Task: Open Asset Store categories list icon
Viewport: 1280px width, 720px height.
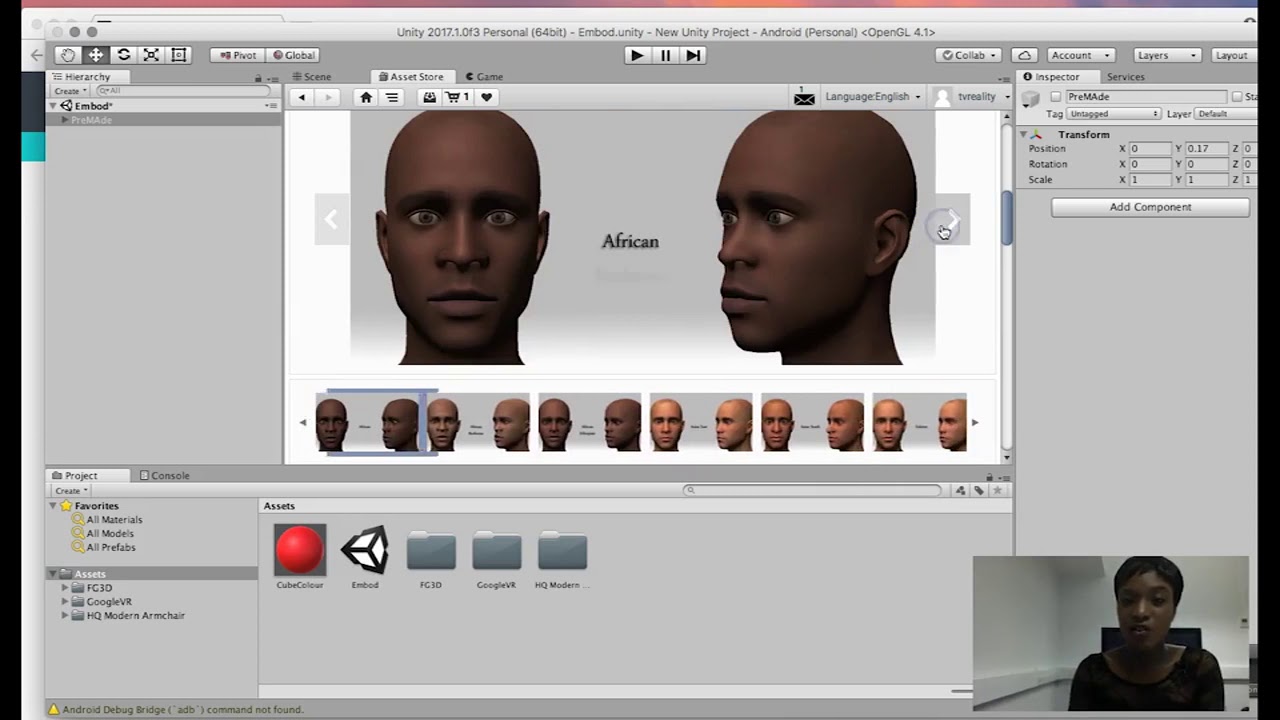Action: click(392, 97)
